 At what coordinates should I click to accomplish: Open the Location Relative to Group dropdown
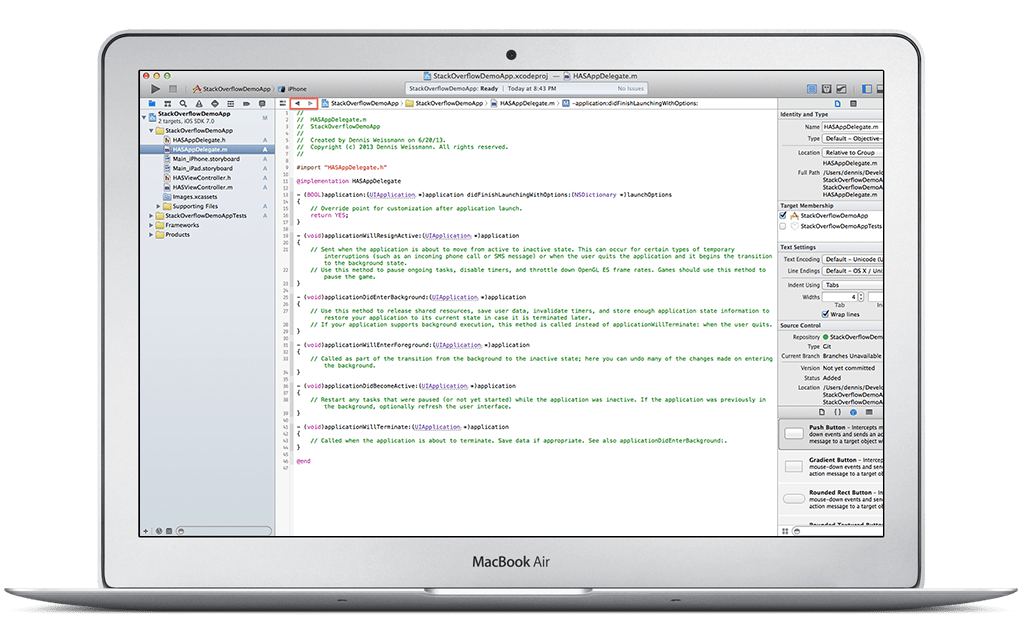[x=852, y=152]
